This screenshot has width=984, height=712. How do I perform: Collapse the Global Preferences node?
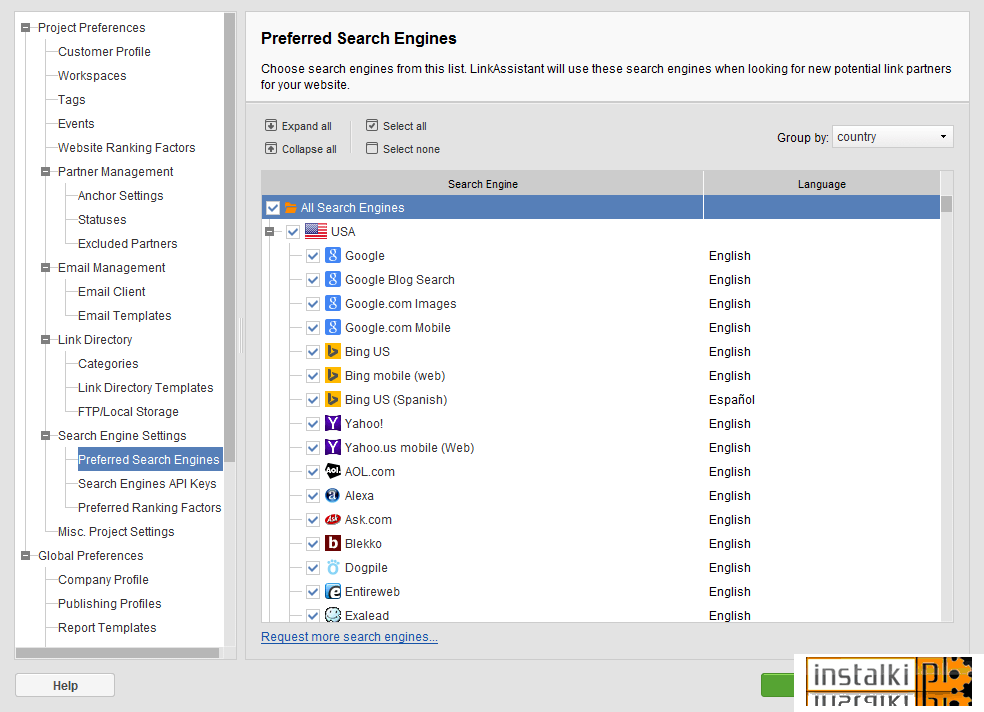(25, 555)
